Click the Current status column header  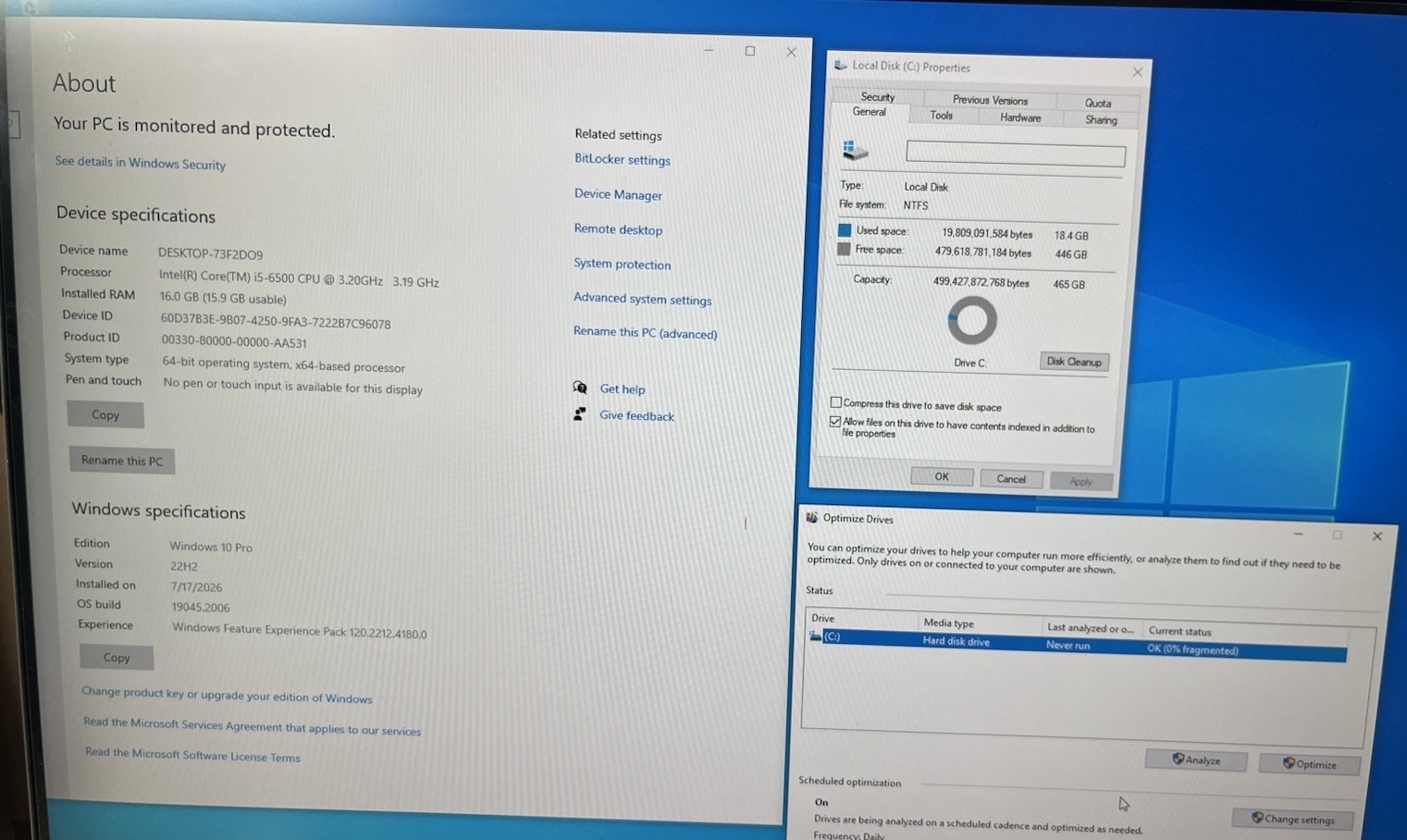pyautogui.click(x=1244, y=632)
